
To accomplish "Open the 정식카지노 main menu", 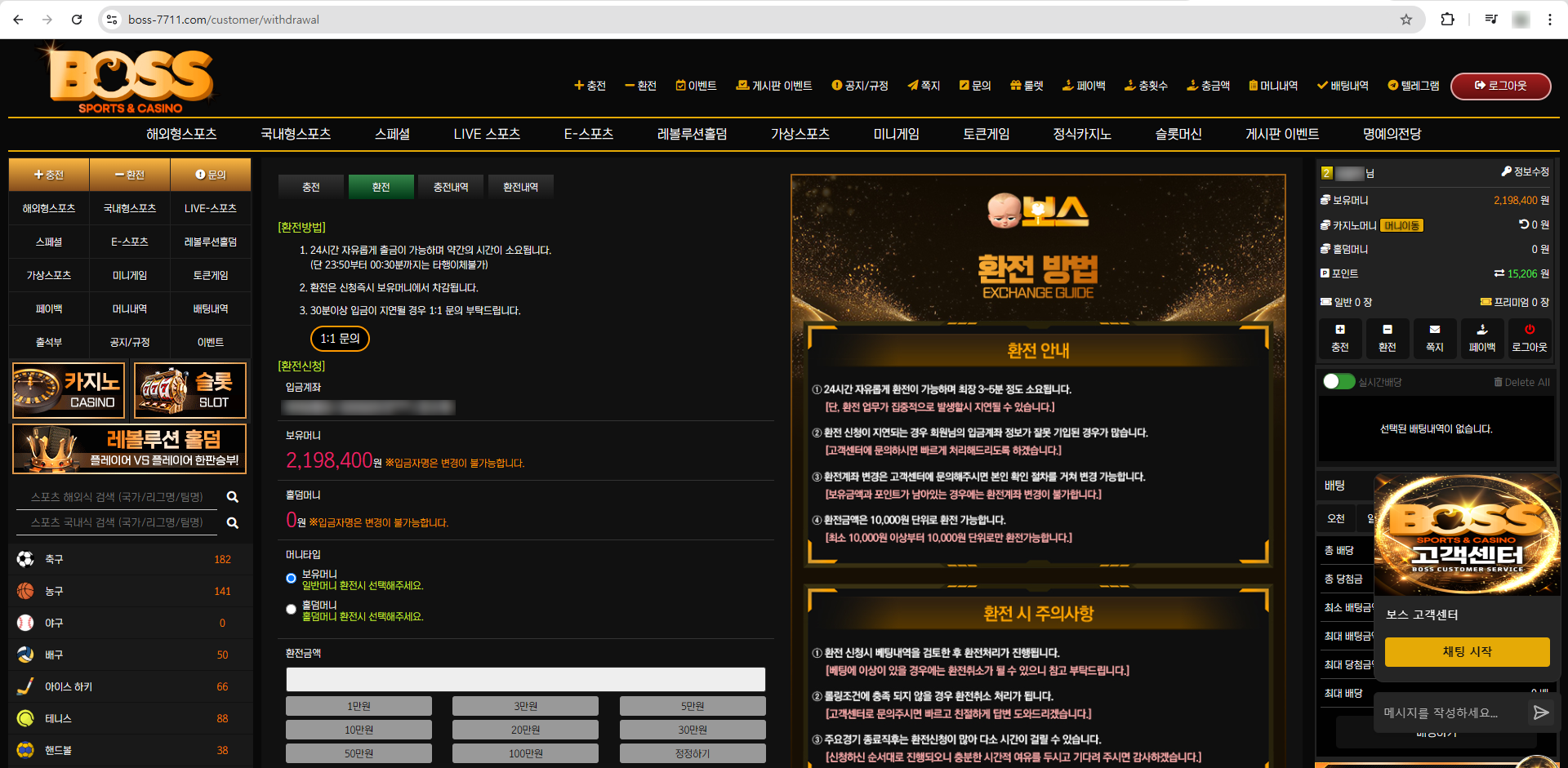I will click(1082, 134).
